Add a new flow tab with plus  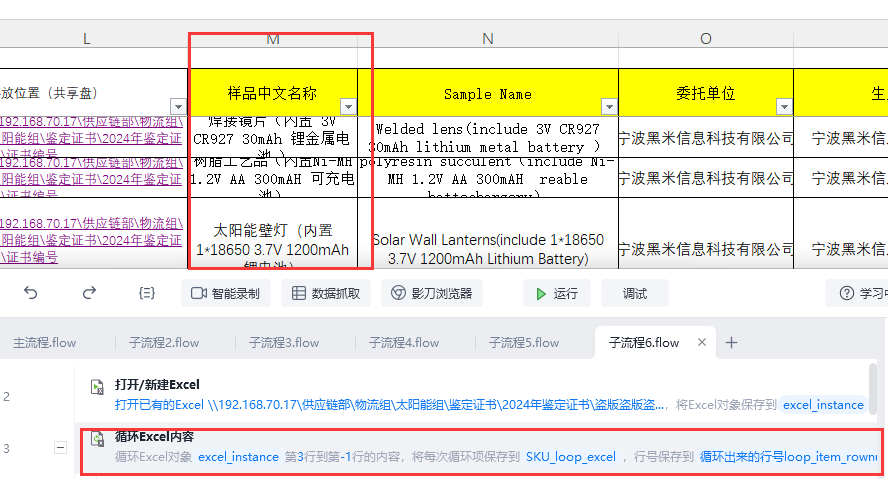731,343
